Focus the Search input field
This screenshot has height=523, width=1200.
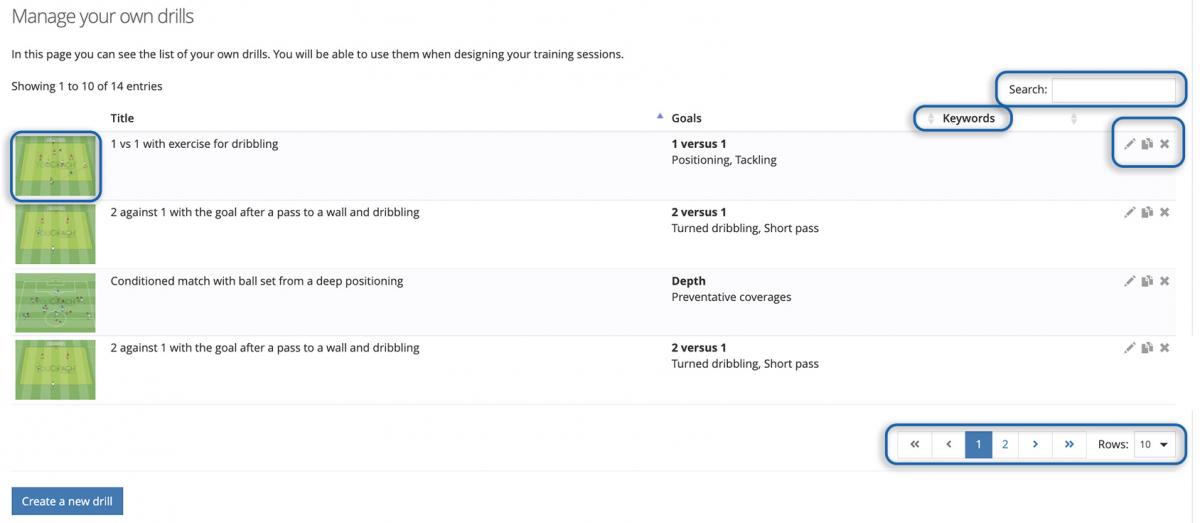point(1114,90)
